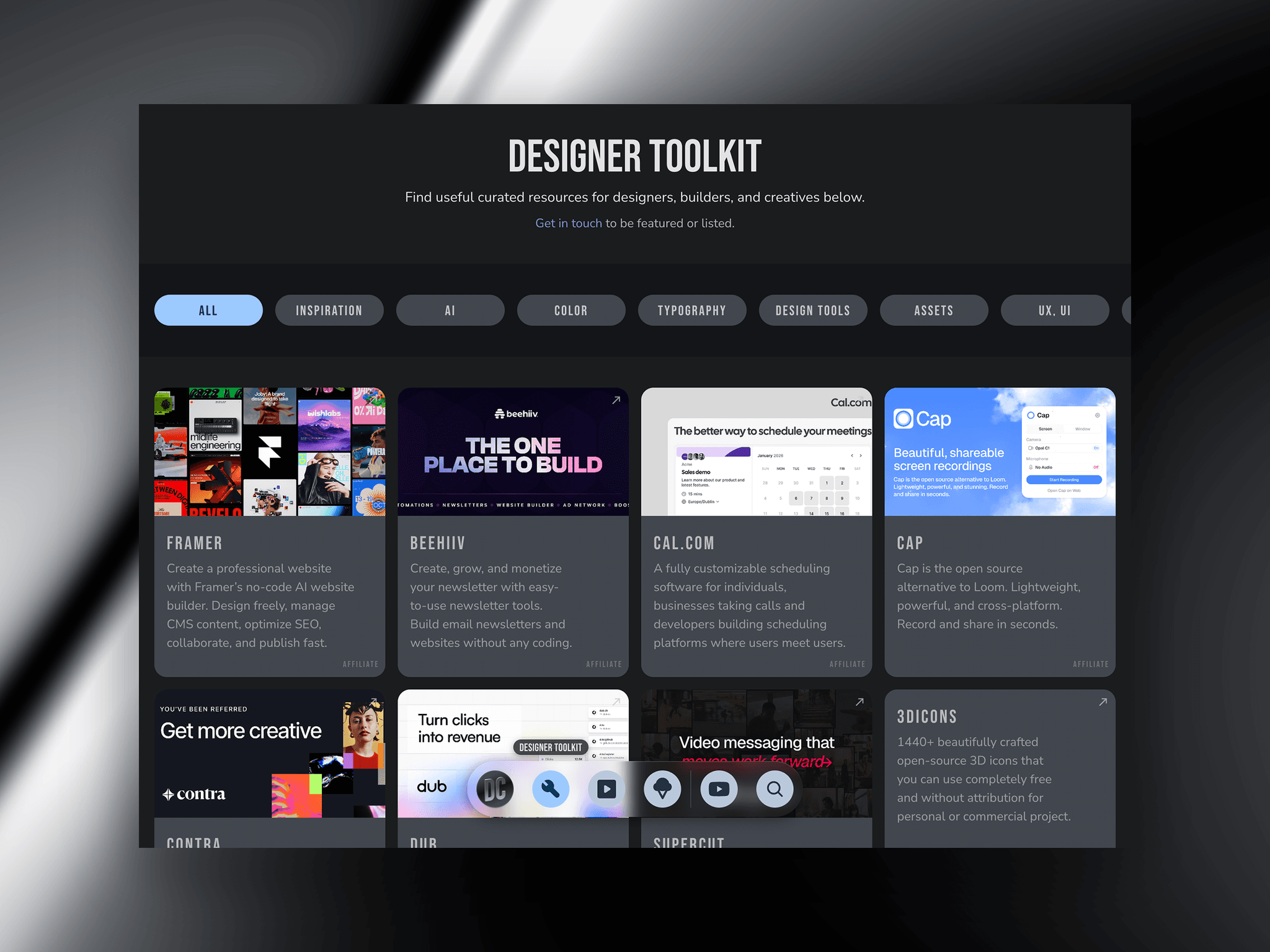
Task: Click the external-link arrow on the Dub card
Action: pyautogui.click(x=616, y=702)
